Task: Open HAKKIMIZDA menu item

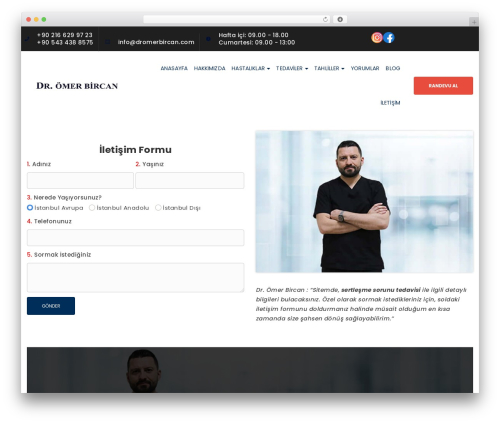Action: pyautogui.click(x=210, y=68)
